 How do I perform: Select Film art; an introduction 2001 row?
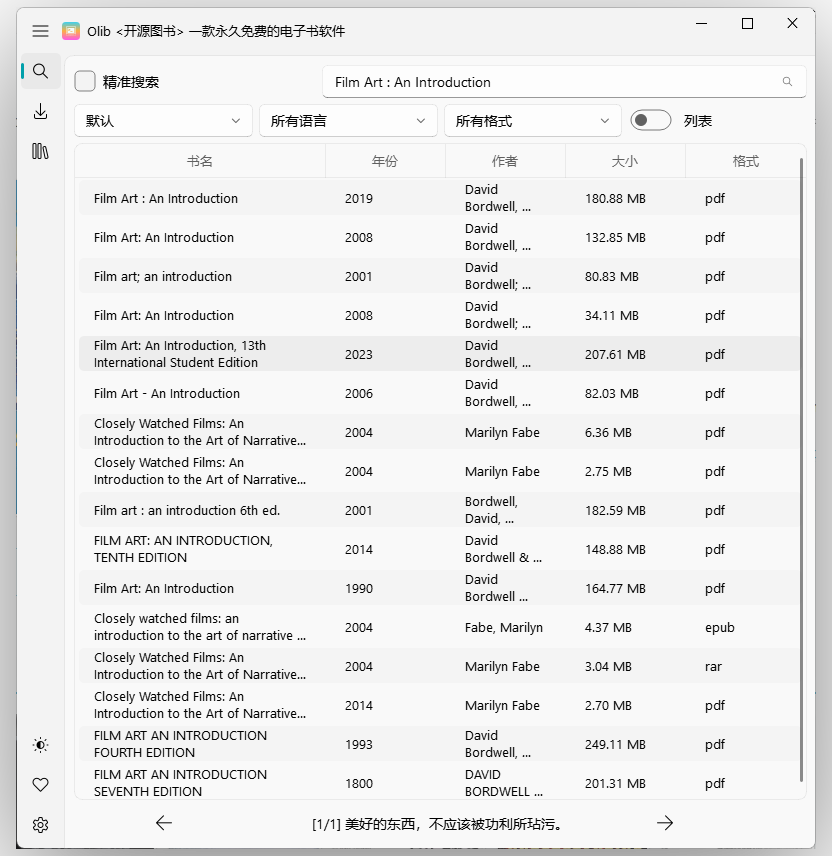tap(439, 276)
